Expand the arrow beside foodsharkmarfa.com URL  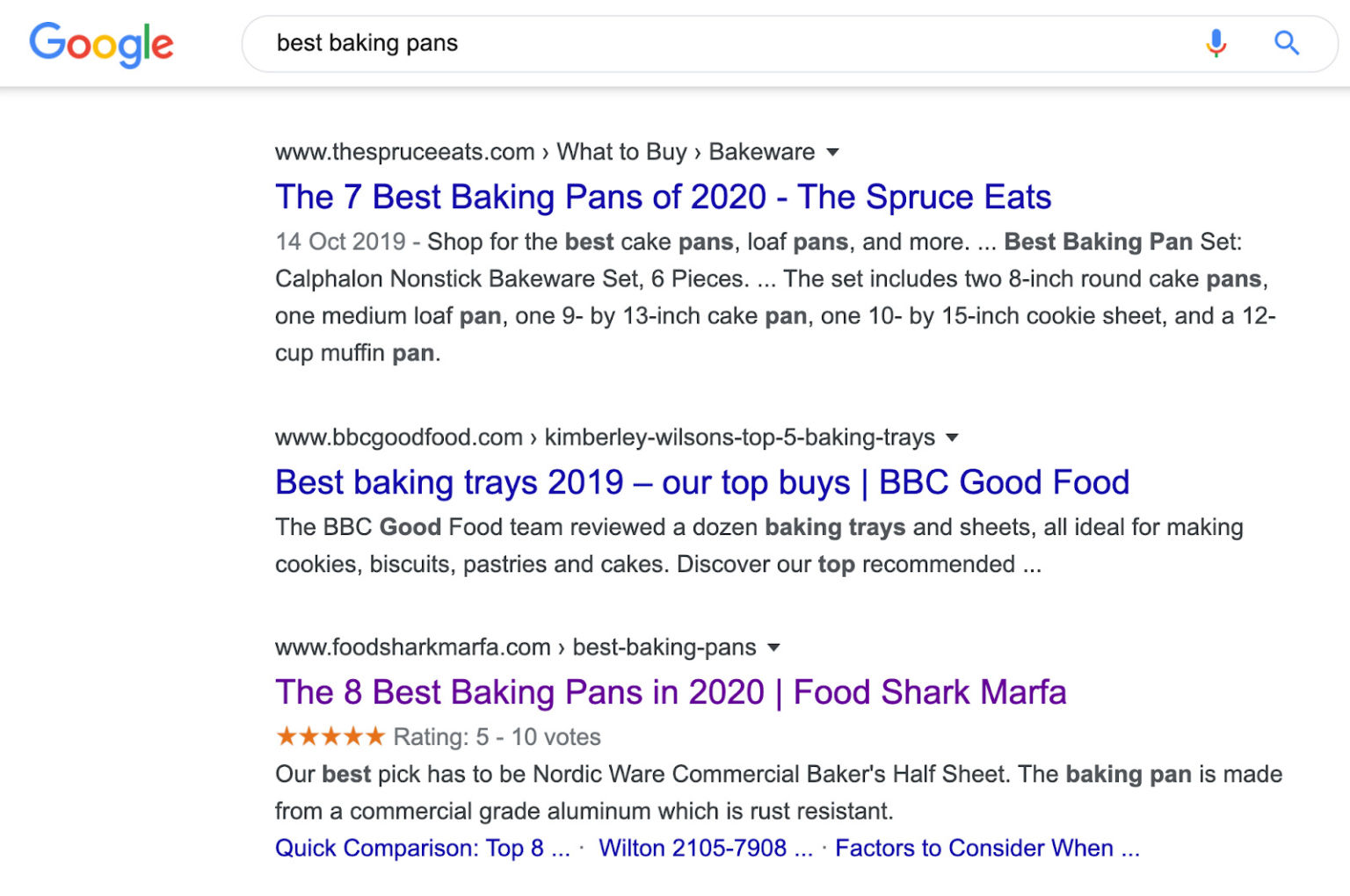773,647
